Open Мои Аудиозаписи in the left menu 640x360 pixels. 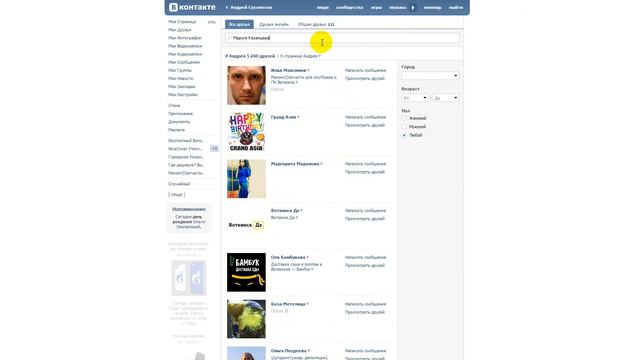[185, 54]
